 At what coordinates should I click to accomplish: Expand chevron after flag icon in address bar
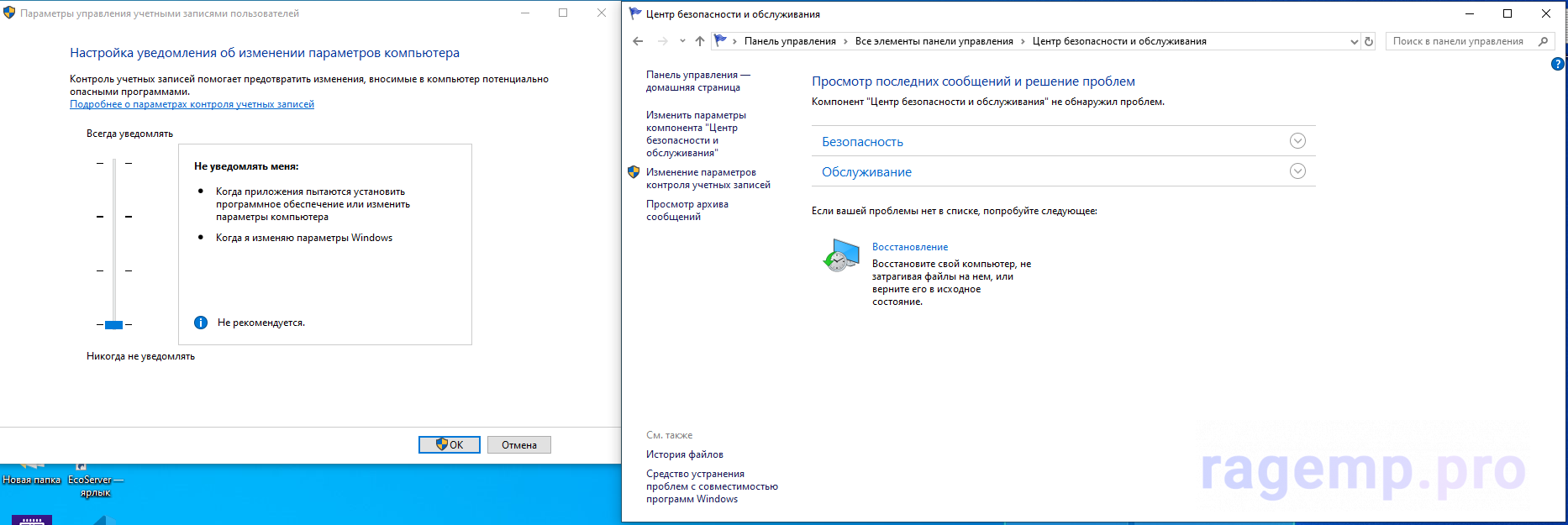pyautogui.click(x=735, y=41)
